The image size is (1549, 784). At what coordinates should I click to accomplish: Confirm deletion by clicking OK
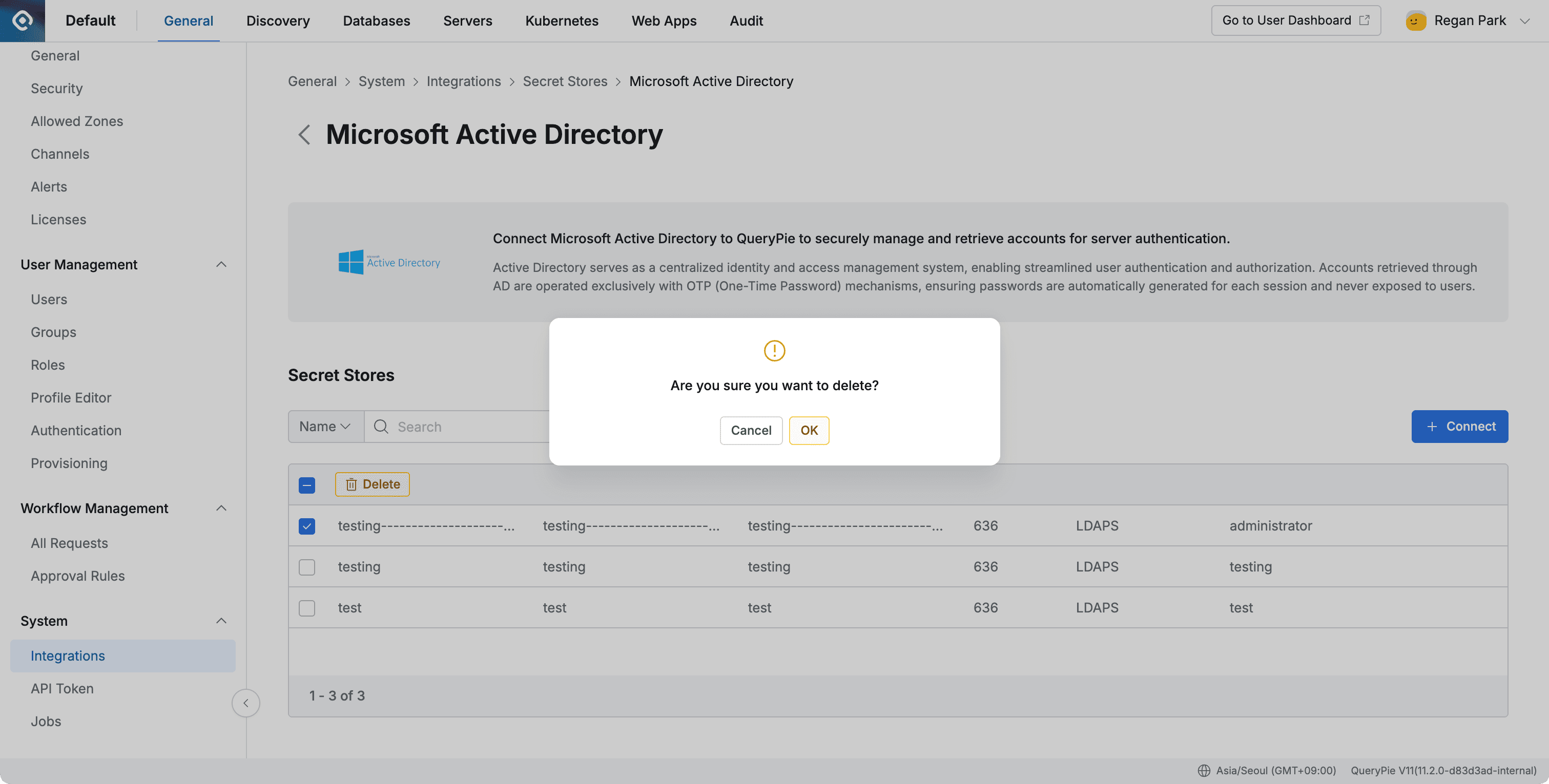coord(809,430)
